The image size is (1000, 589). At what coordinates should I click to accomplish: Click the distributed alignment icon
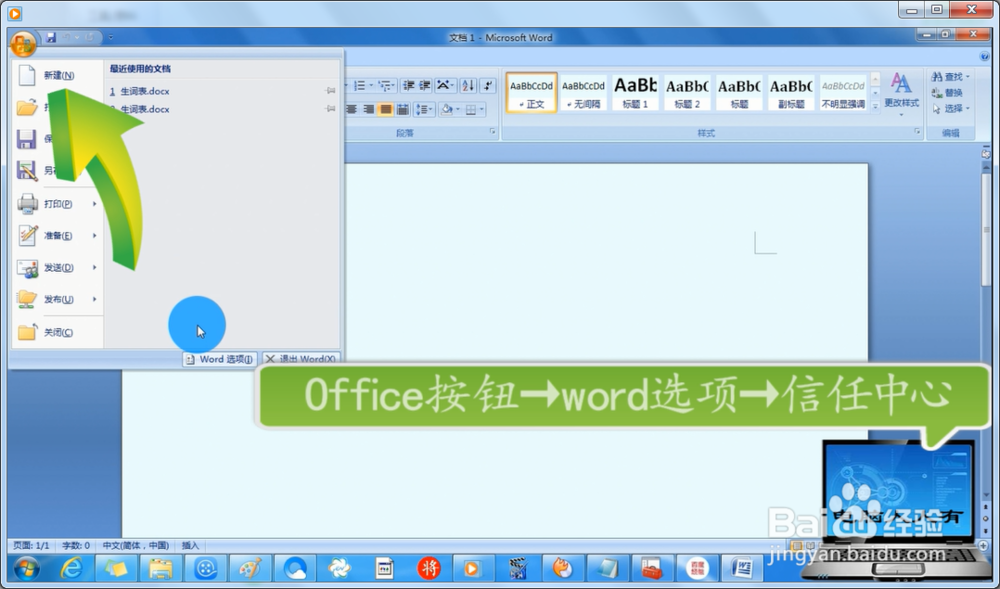coord(402,110)
